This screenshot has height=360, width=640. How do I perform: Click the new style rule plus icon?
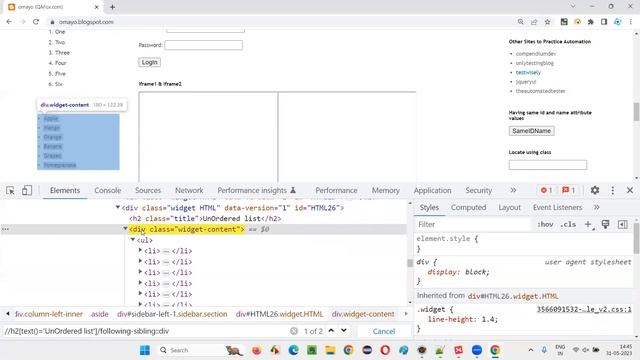[588, 224]
